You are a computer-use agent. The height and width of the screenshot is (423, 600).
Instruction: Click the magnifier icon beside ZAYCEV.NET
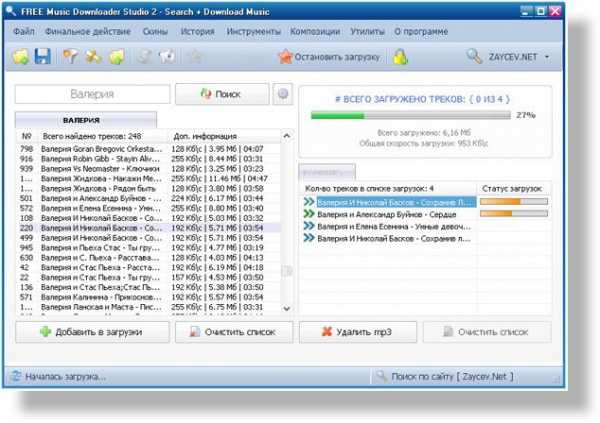[x=474, y=57]
